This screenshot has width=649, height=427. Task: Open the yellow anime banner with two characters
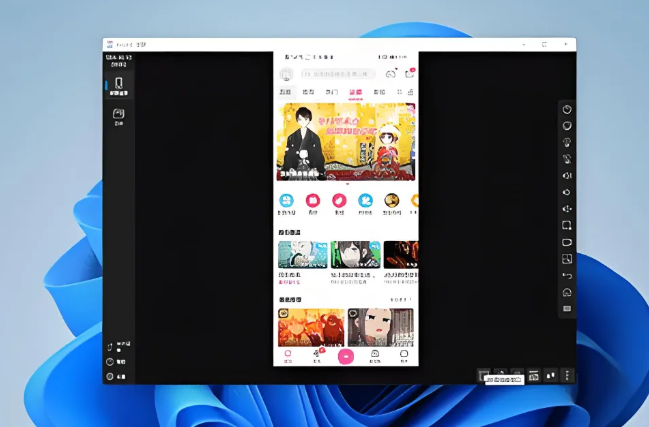click(x=346, y=142)
